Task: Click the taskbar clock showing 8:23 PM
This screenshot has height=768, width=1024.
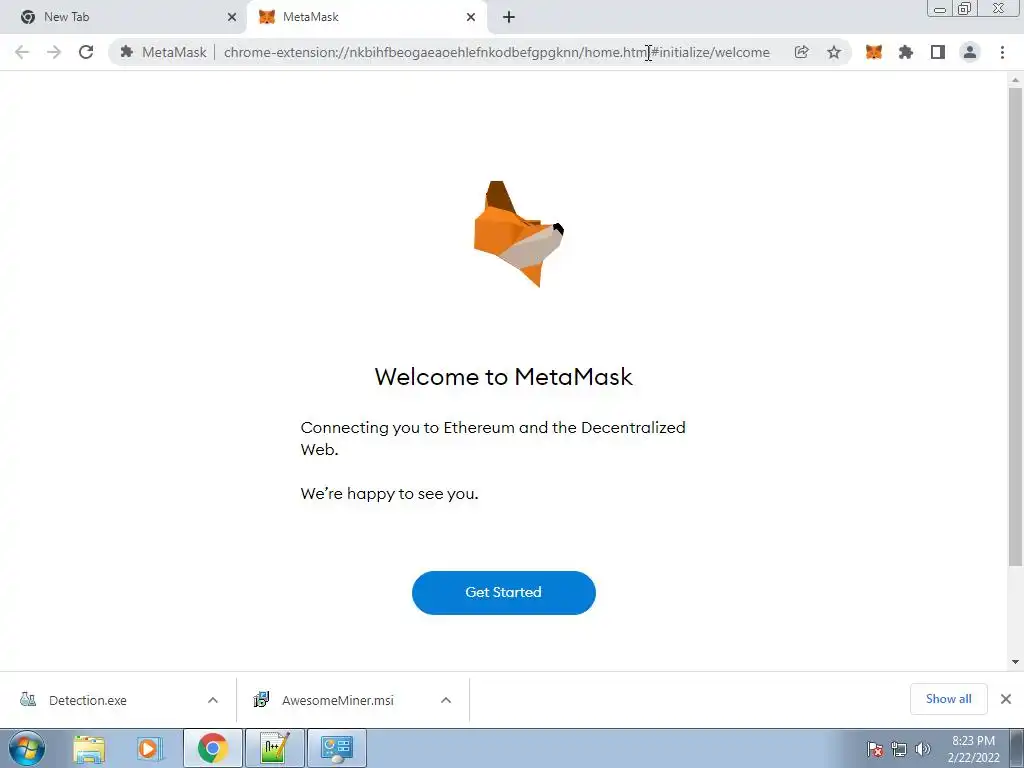Action: coord(973,749)
